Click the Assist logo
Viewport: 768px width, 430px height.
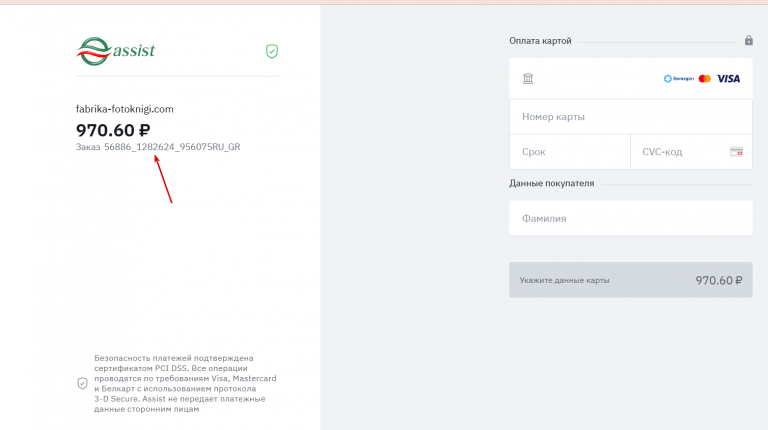pyautogui.click(x=116, y=49)
